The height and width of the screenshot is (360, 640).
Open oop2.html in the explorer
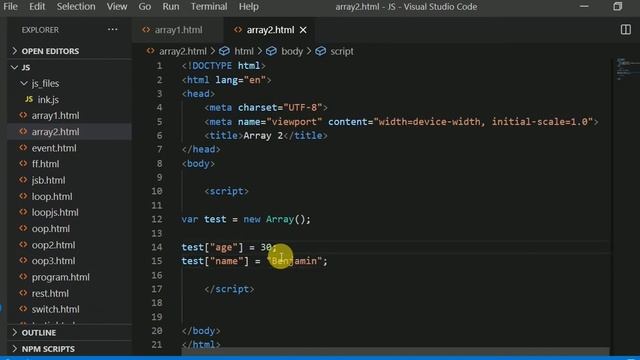[69, 245]
